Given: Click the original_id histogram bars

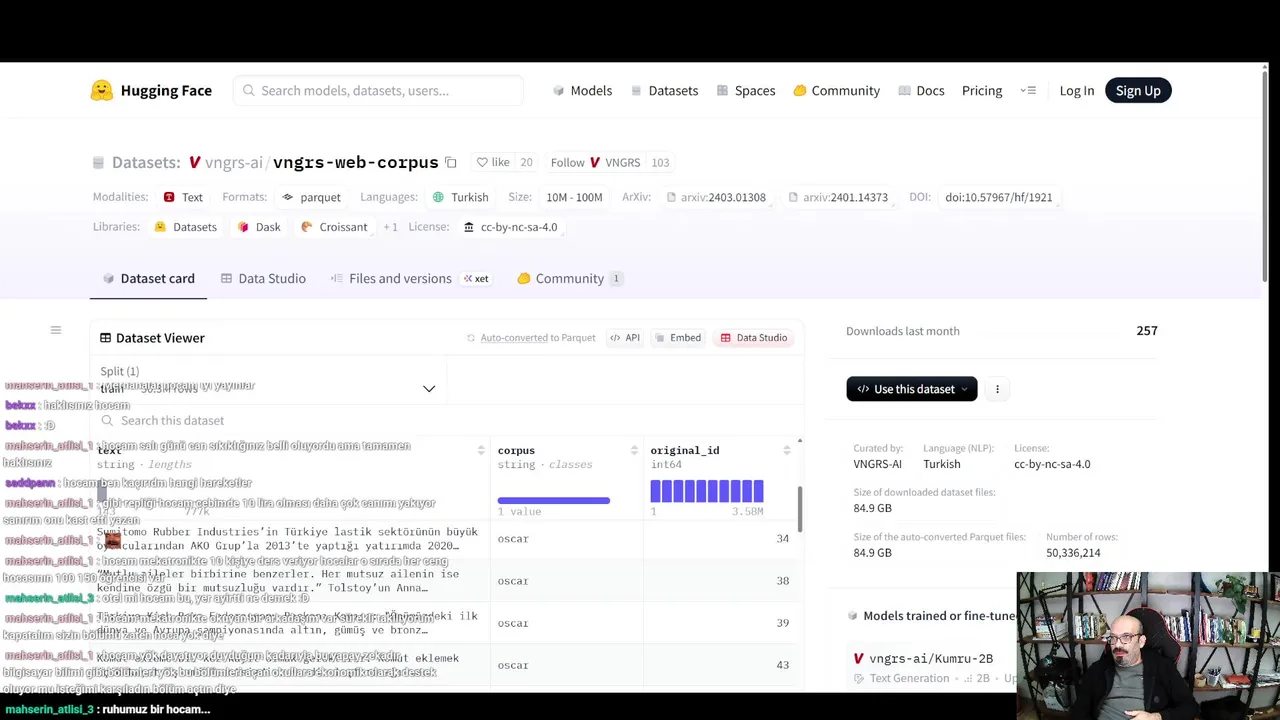Looking at the screenshot, I should (707, 491).
